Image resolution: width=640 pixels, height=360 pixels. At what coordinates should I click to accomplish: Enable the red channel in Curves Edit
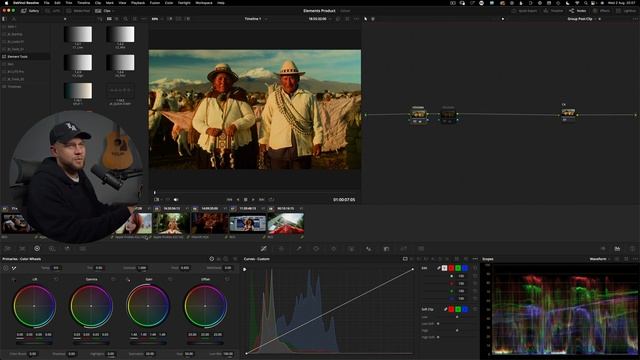coord(451,268)
